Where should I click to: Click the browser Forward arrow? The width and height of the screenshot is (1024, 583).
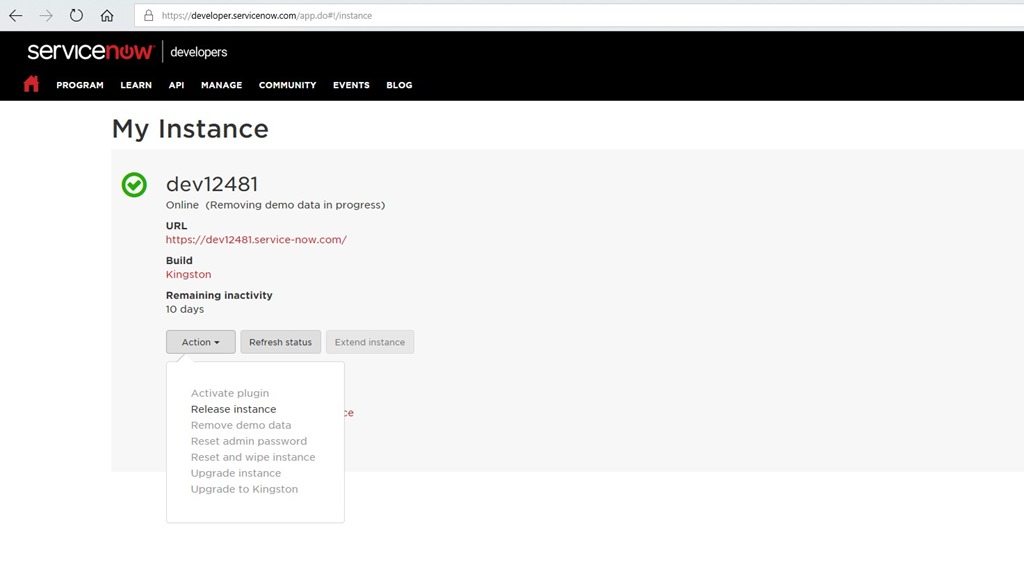click(46, 16)
